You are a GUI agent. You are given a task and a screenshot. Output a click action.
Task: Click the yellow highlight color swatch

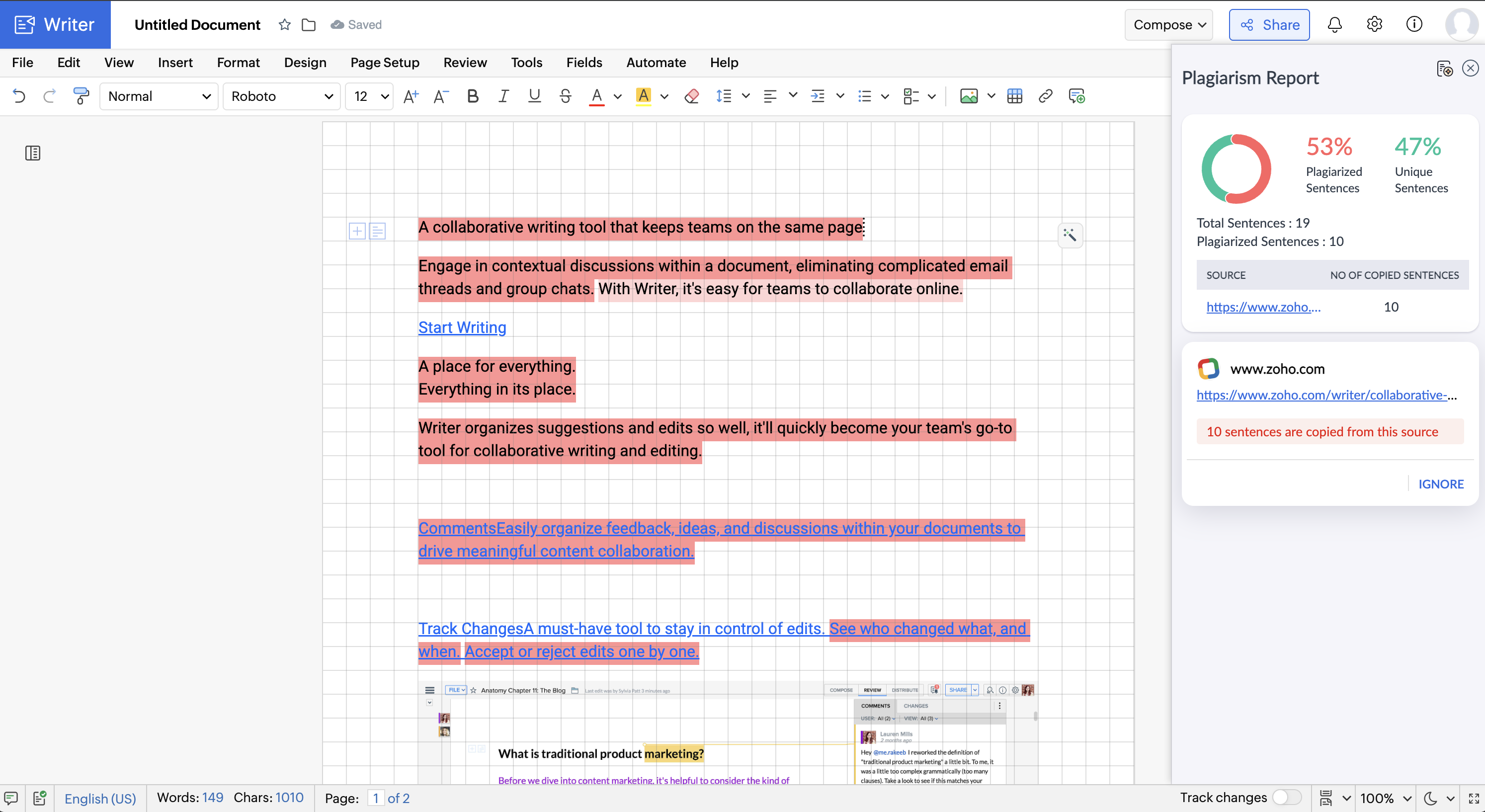643,96
